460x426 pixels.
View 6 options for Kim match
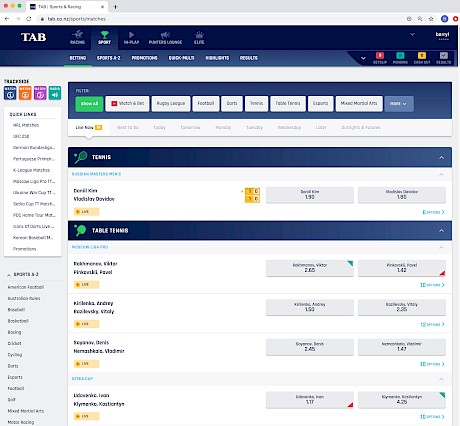433,212
